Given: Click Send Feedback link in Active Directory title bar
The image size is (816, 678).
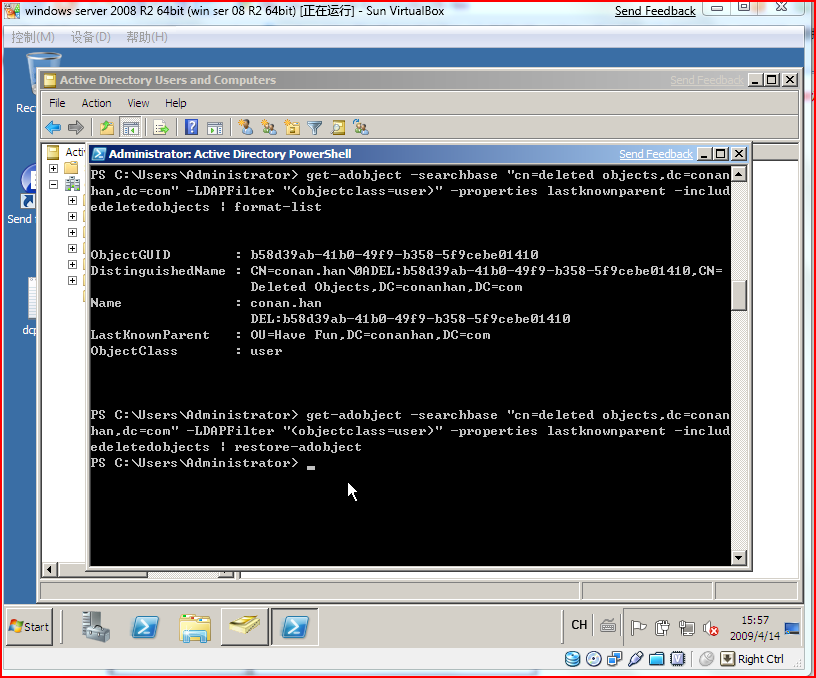Looking at the screenshot, I should coord(707,80).
